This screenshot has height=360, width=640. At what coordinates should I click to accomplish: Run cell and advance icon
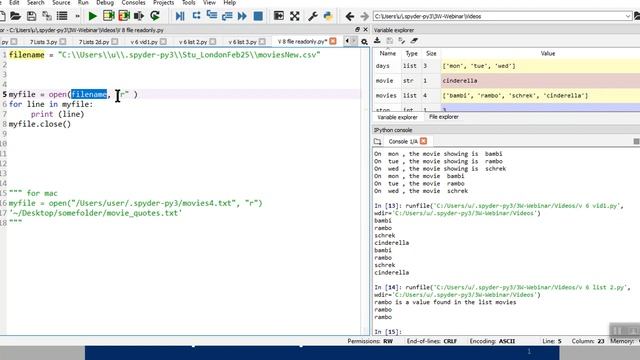click(124, 16)
